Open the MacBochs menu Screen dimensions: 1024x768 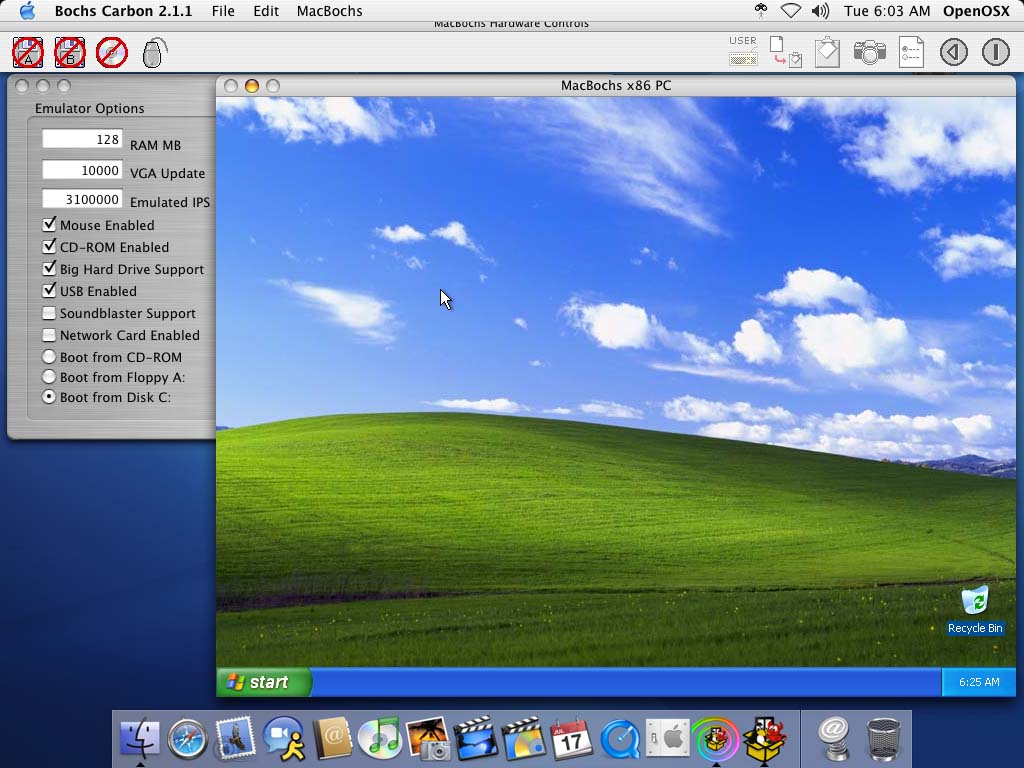pyautogui.click(x=330, y=11)
